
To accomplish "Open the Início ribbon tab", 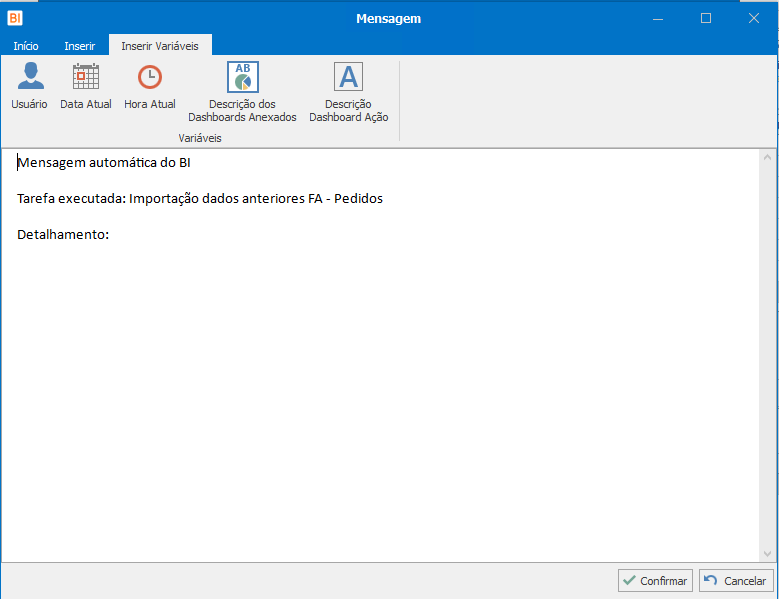I will pos(26,46).
